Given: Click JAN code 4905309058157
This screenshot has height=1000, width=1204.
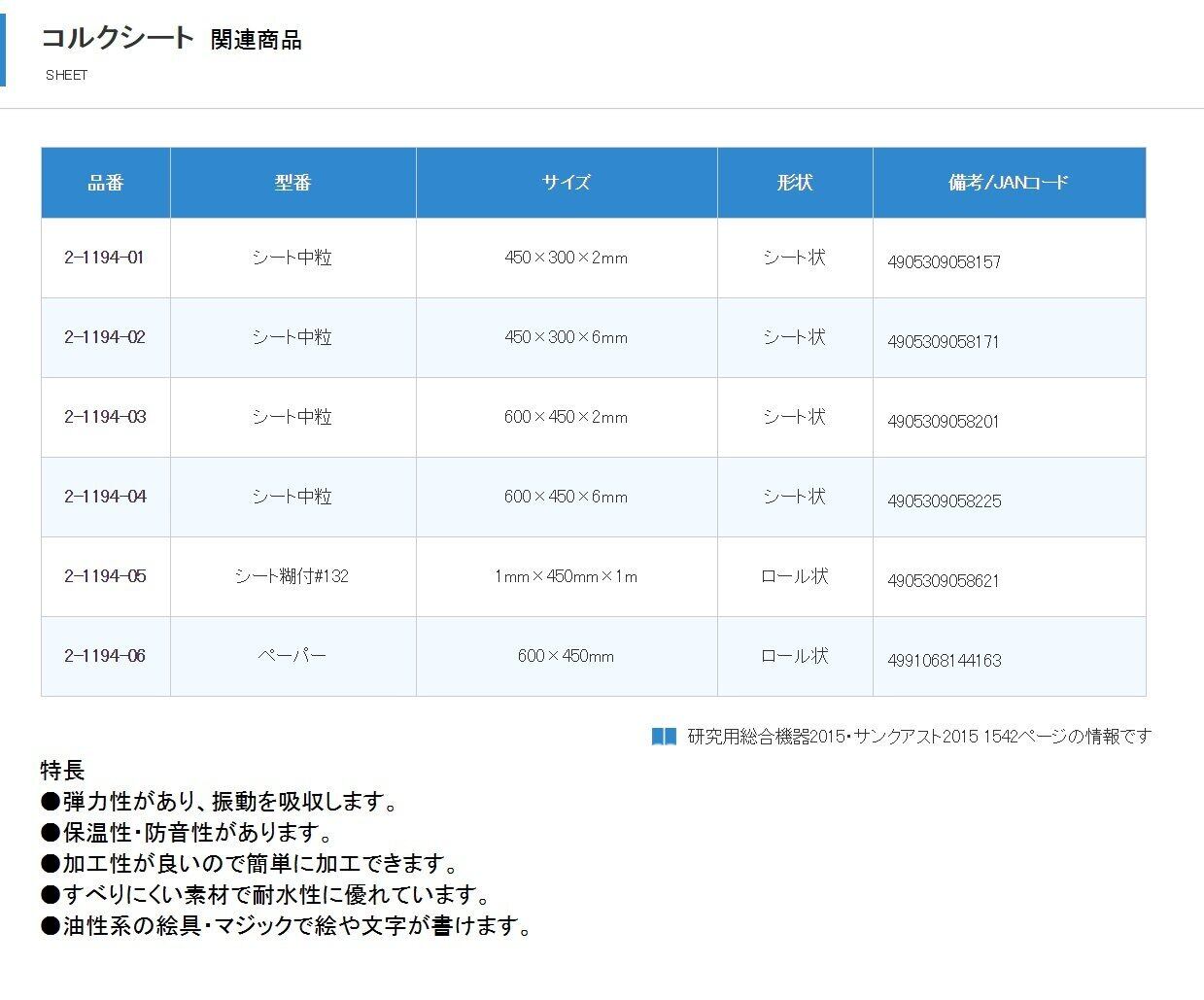Looking at the screenshot, I should click(944, 262).
